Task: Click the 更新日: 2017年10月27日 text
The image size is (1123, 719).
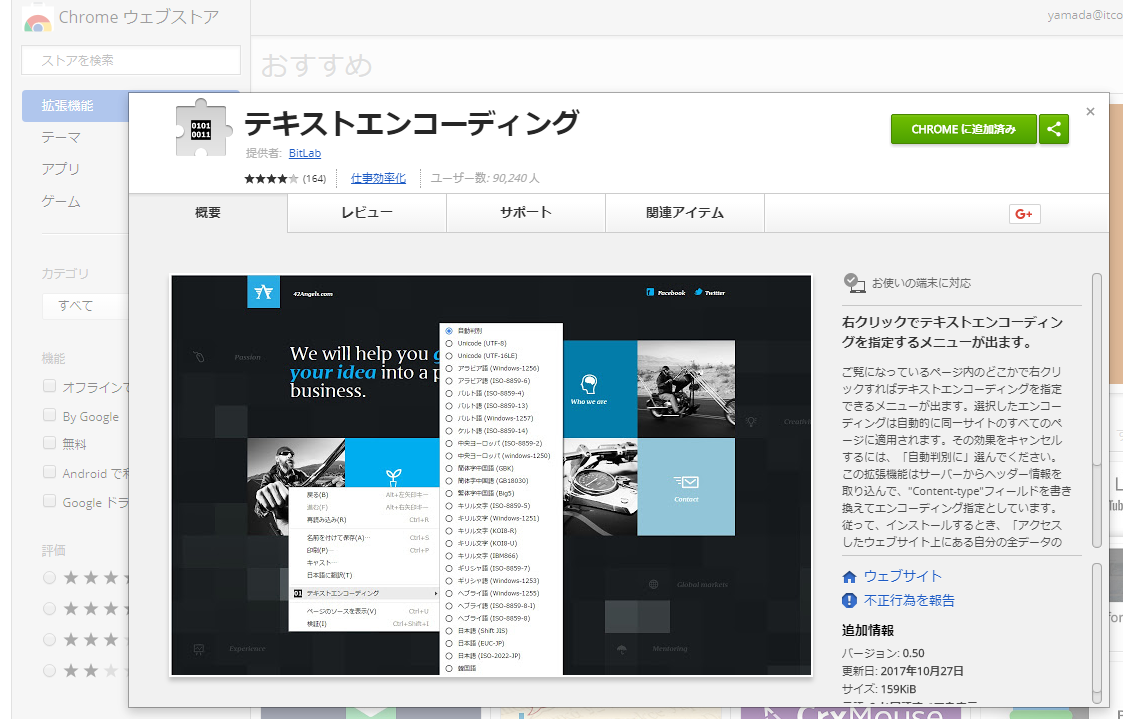Action: coord(902,671)
